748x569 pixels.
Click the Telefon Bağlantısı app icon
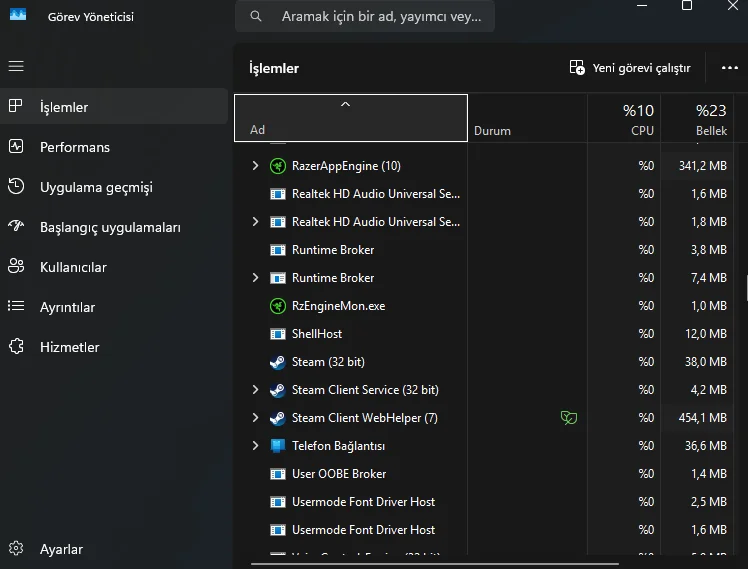[278, 446]
